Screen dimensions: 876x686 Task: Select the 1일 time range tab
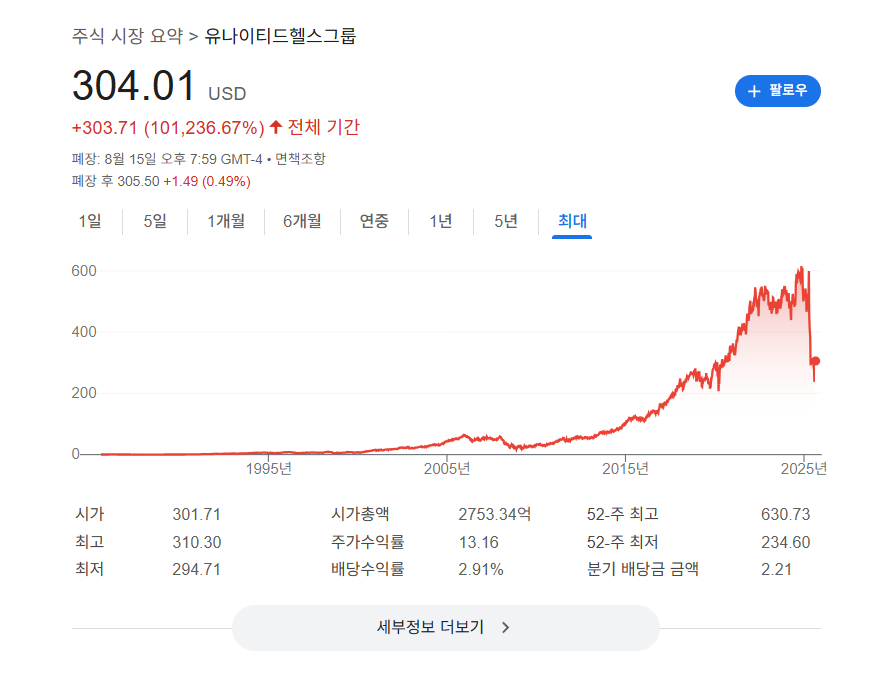pyautogui.click(x=90, y=221)
